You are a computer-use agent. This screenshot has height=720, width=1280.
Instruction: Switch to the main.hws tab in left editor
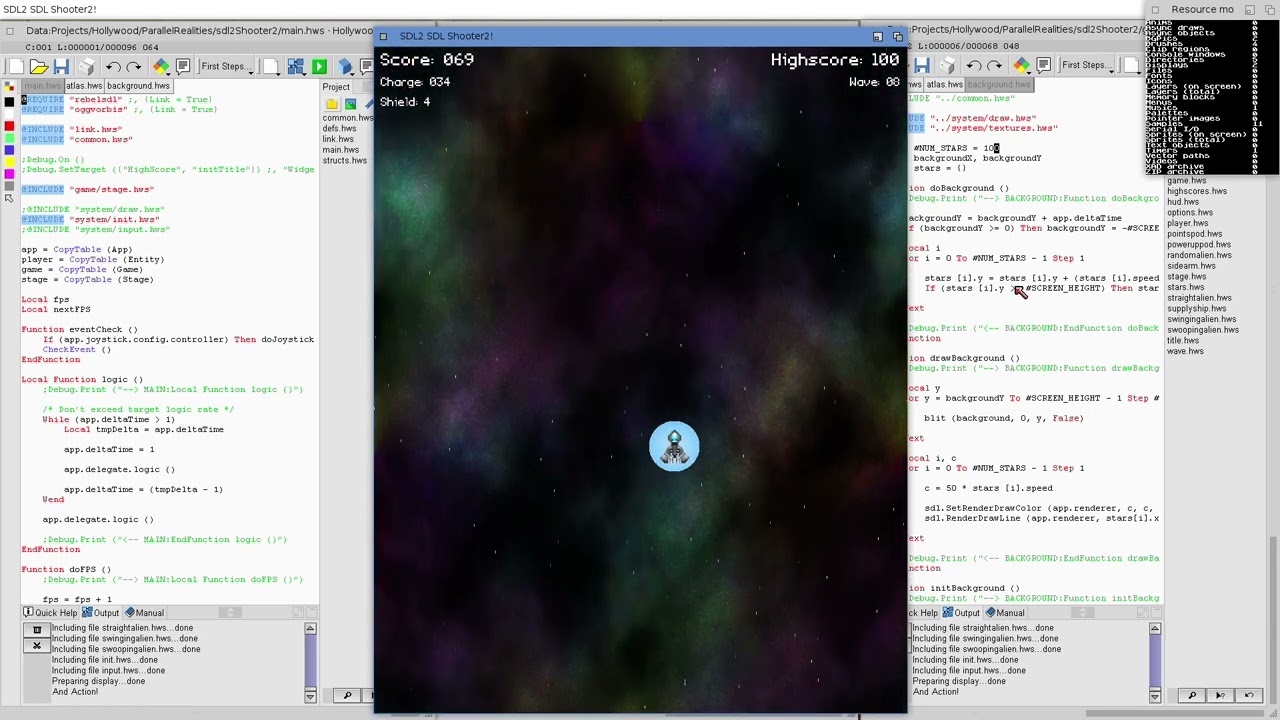tap(43, 86)
